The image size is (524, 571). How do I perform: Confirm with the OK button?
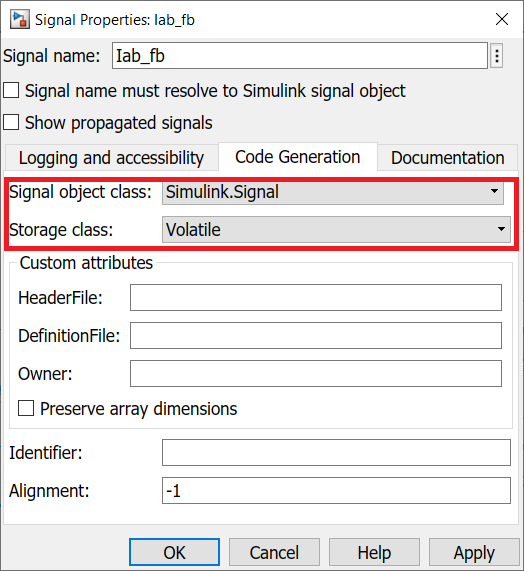coord(174,552)
